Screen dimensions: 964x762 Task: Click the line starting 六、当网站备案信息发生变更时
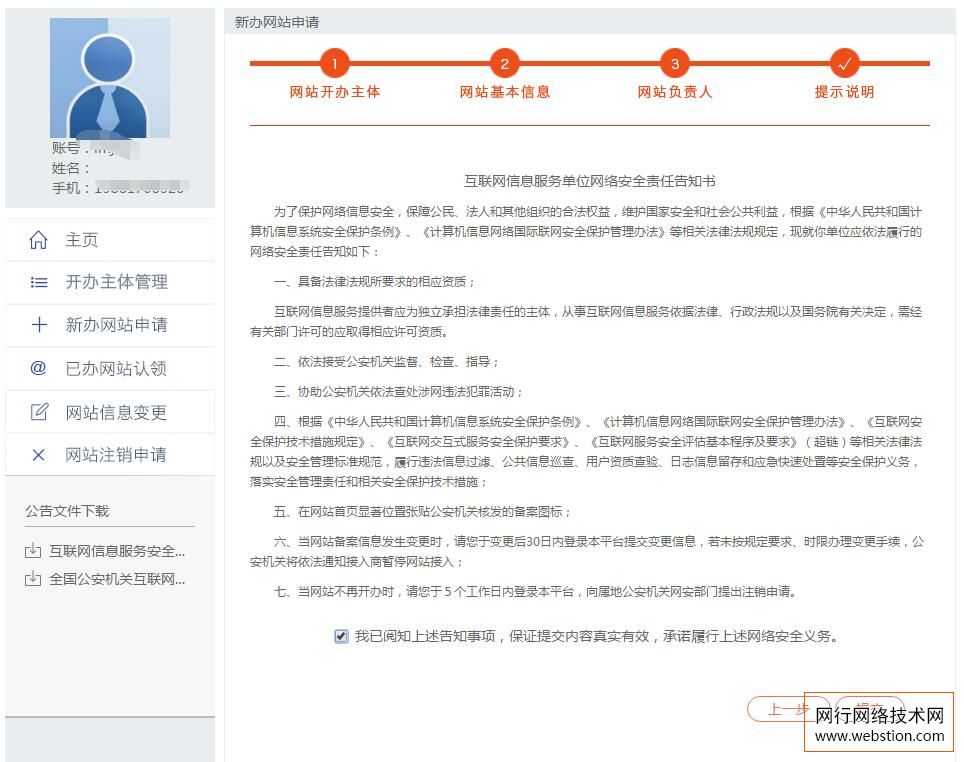coord(587,552)
